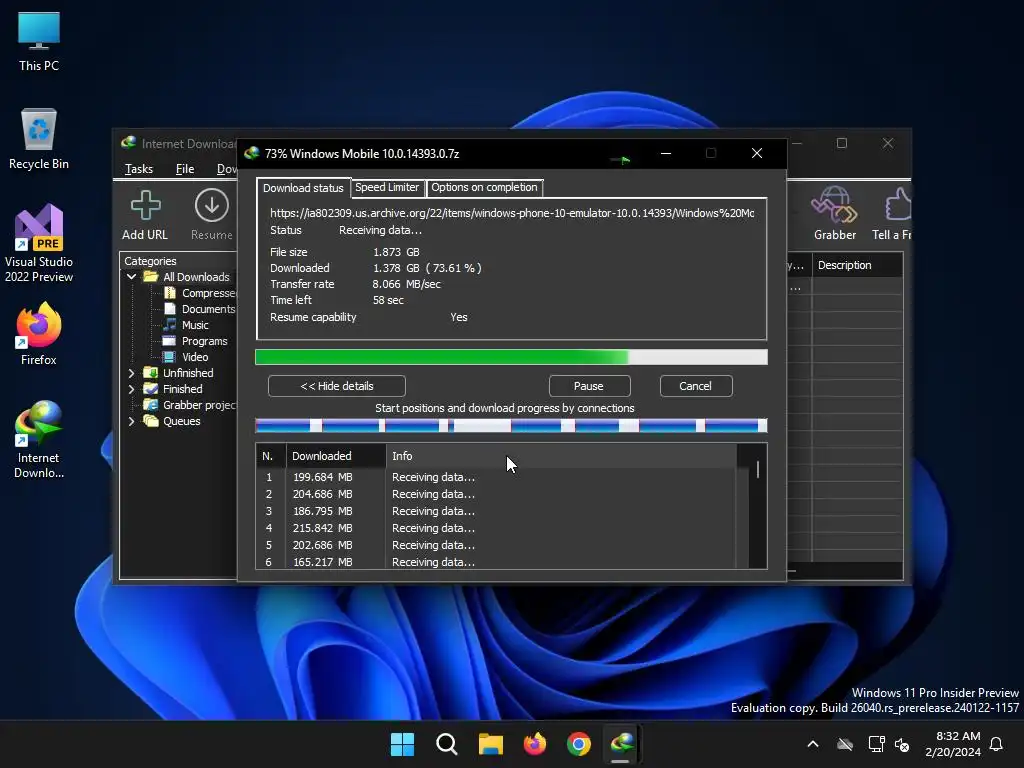Open the clock and date flyout
Image resolution: width=1024 pixels, height=768 pixels.
point(953,744)
